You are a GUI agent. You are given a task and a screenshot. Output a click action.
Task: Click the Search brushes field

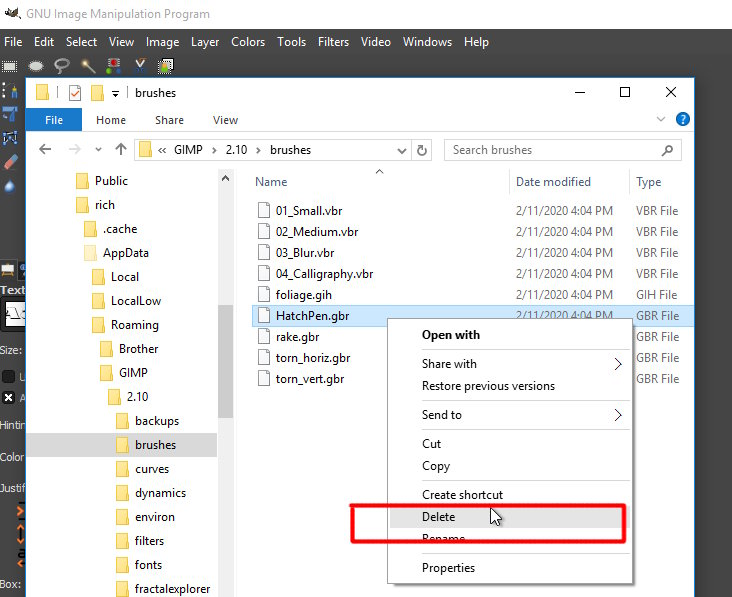click(550, 150)
